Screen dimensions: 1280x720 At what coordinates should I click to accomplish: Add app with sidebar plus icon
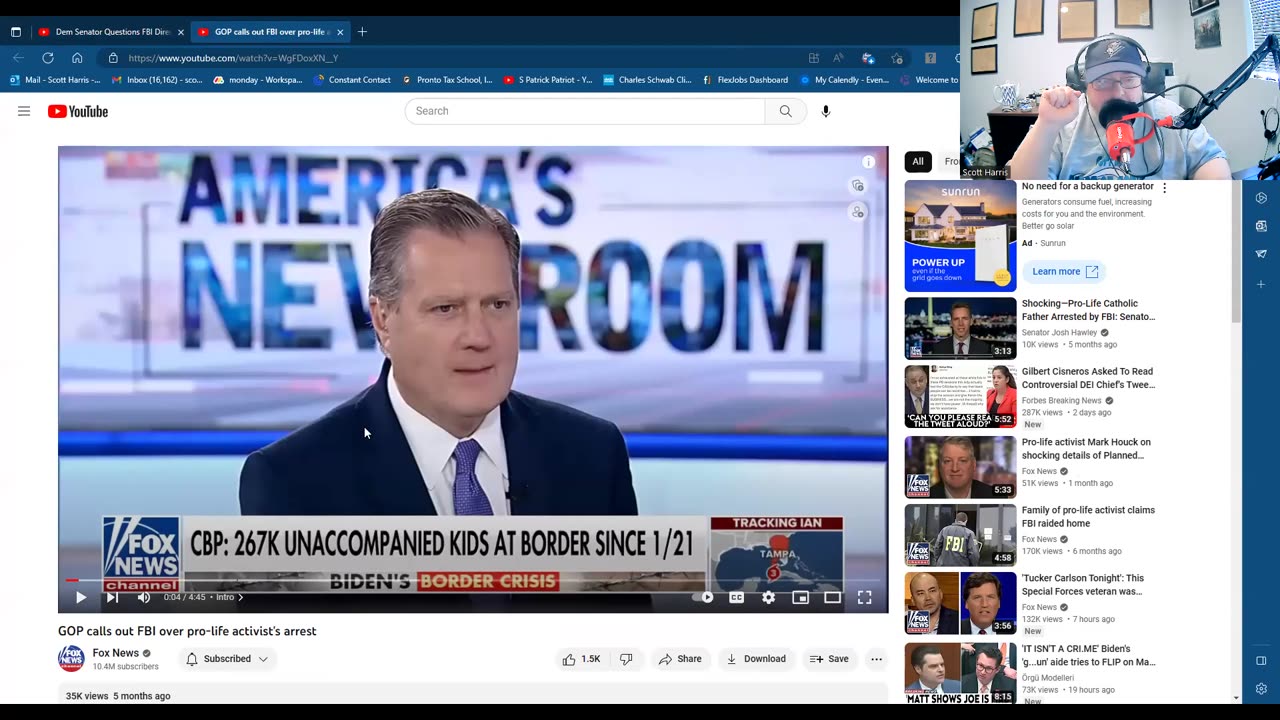(1261, 284)
